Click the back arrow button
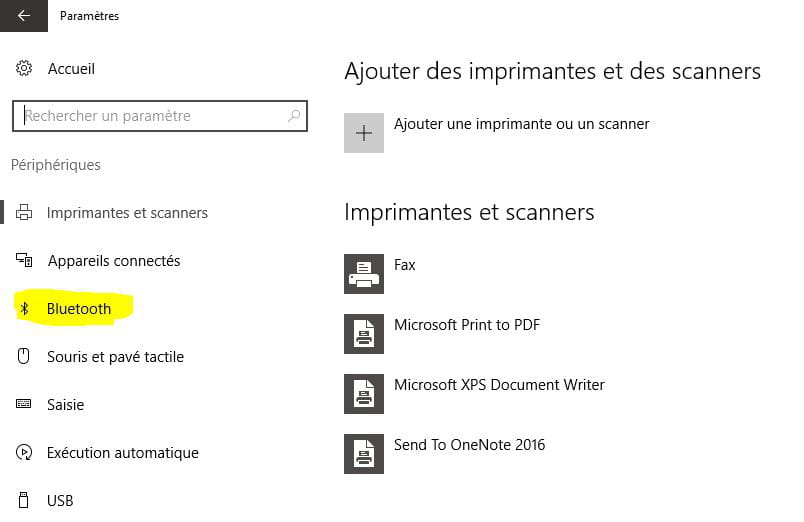 click(24, 16)
